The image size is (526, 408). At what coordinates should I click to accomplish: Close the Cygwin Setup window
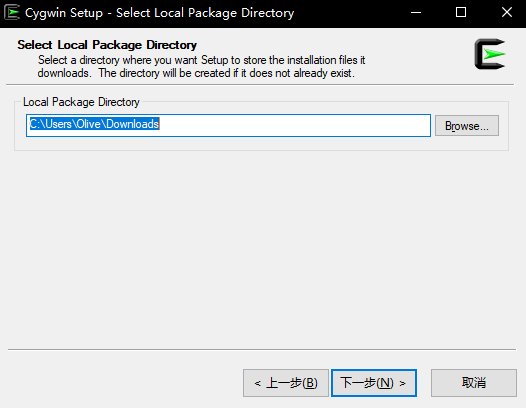click(507, 13)
